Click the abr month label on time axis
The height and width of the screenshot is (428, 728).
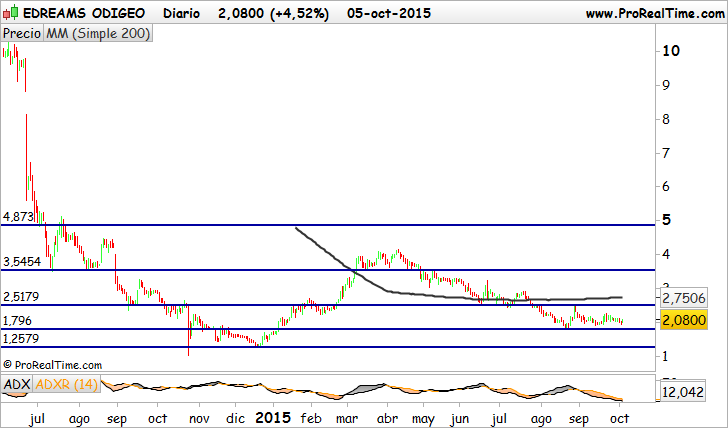[x=387, y=419]
